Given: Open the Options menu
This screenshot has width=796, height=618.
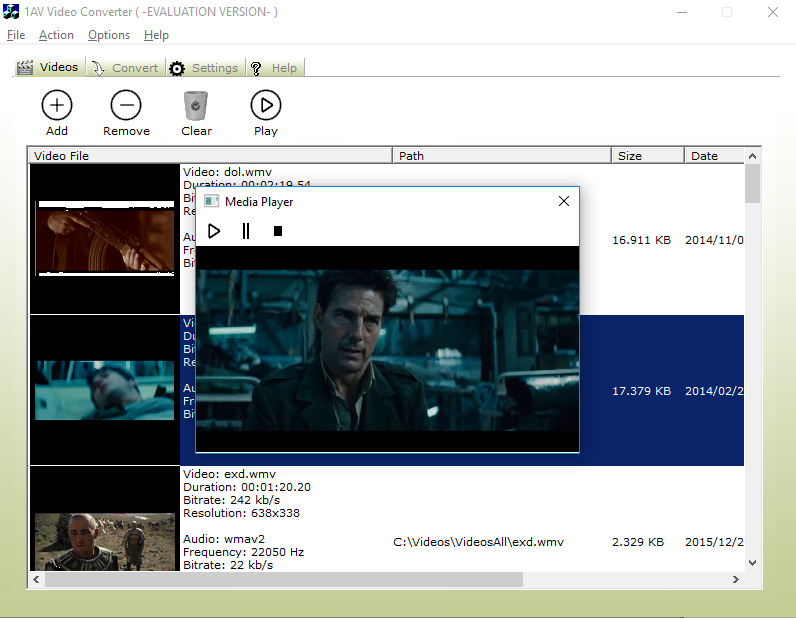Looking at the screenshot, I should coord(109,35).
